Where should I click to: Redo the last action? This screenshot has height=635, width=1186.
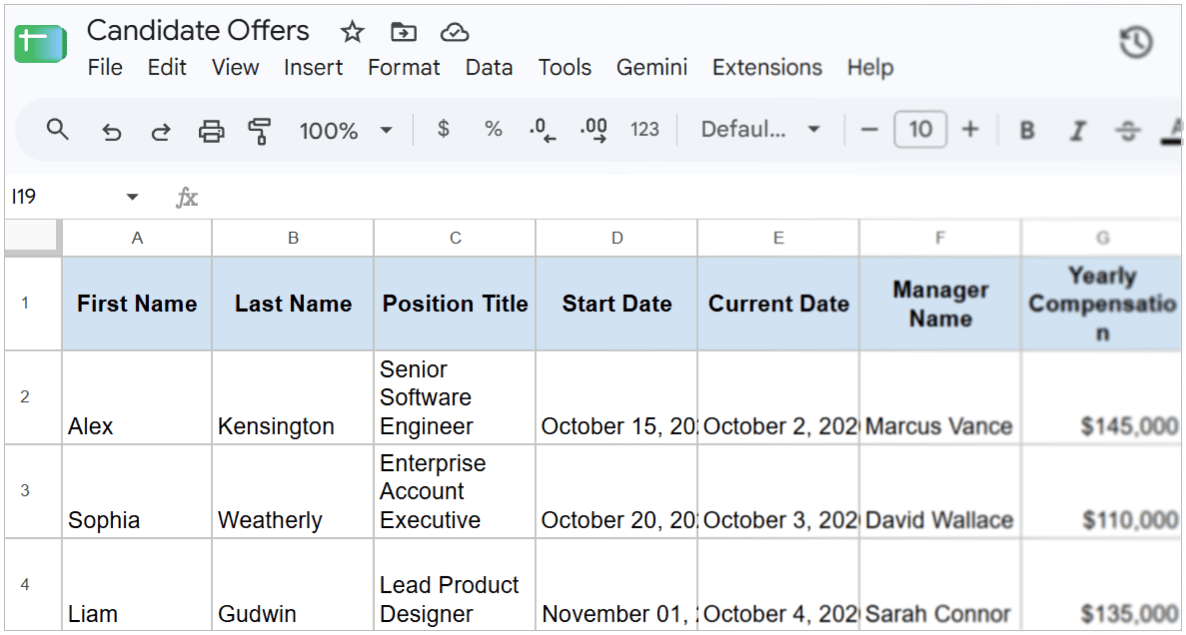coord(160,132)
